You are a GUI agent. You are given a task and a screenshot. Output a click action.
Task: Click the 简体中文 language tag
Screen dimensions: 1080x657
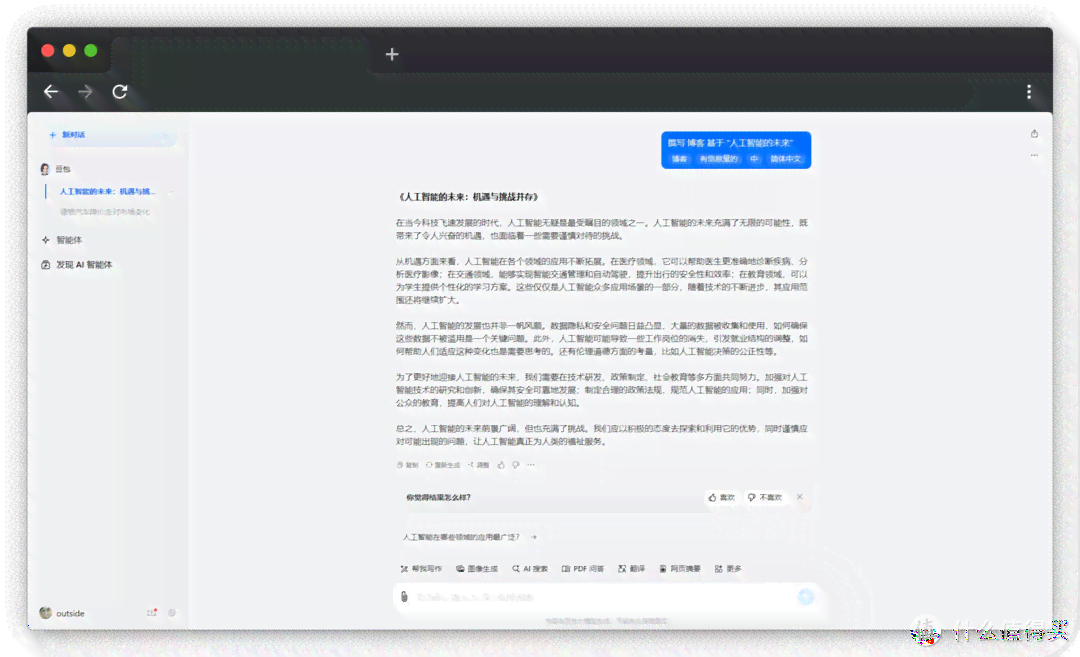click(x=786, y=159)
